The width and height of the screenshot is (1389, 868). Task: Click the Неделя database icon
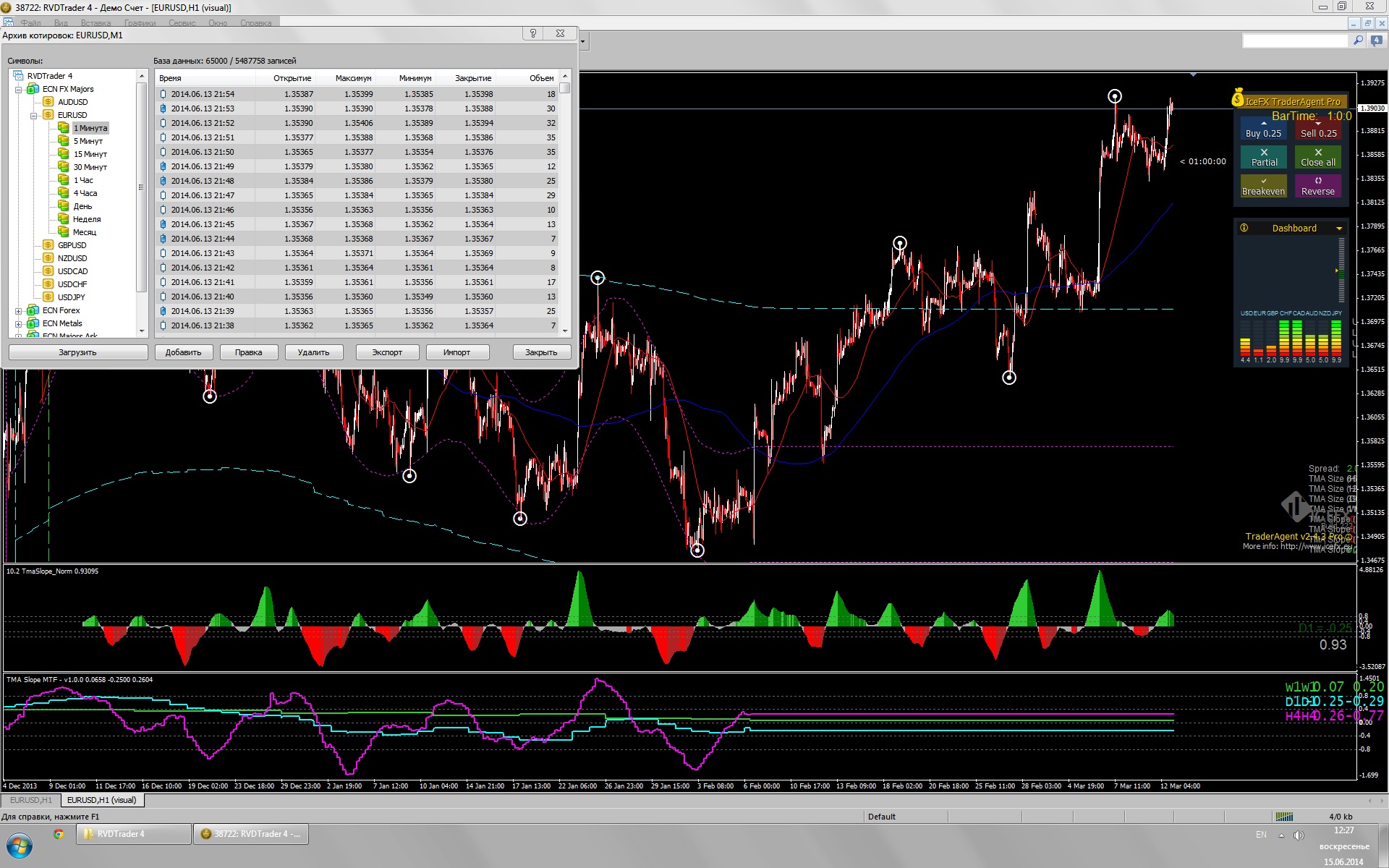coord(64,219)
